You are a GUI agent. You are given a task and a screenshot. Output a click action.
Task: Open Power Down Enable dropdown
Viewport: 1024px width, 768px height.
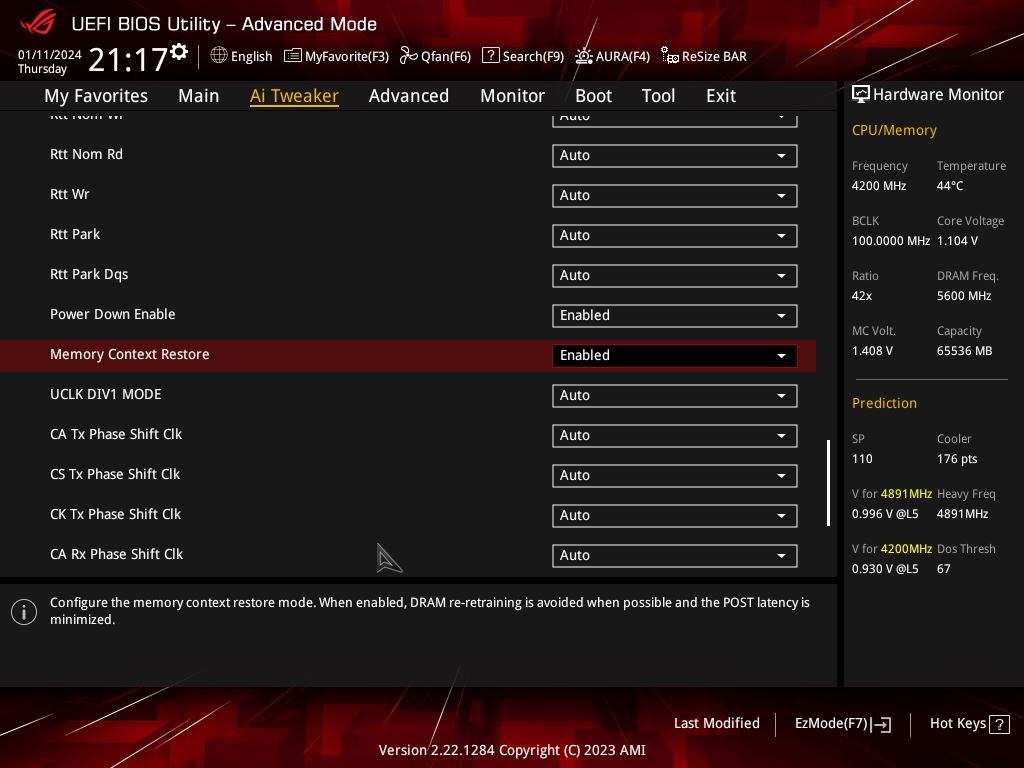pyautogui.click(x=674, y=315)
